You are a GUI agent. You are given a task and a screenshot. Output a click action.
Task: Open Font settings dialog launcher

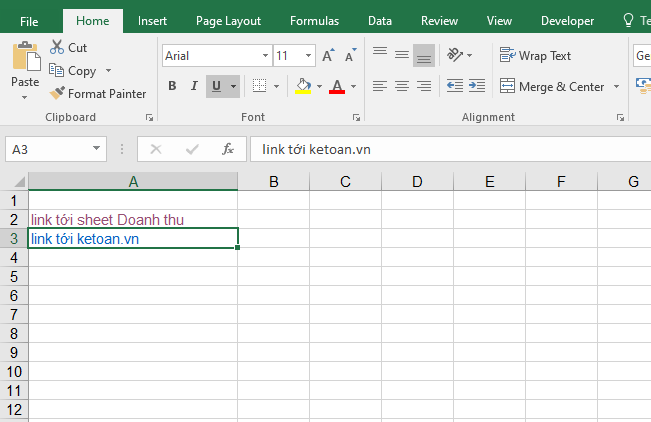coord(356,118)
